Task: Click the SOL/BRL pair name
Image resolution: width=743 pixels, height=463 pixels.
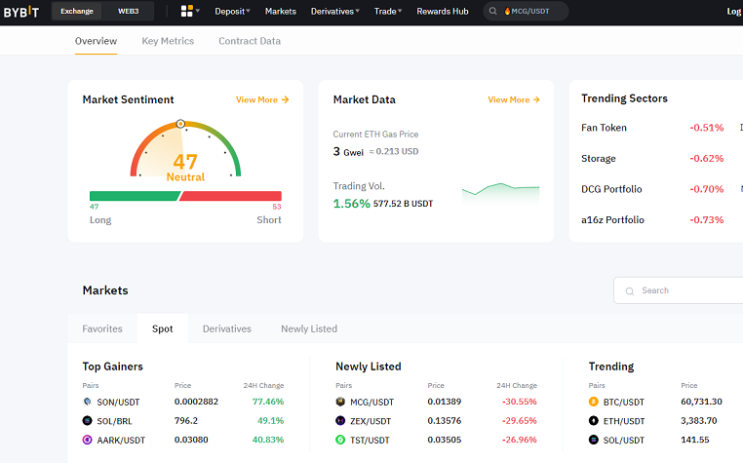Action: (x=114, y=421)
